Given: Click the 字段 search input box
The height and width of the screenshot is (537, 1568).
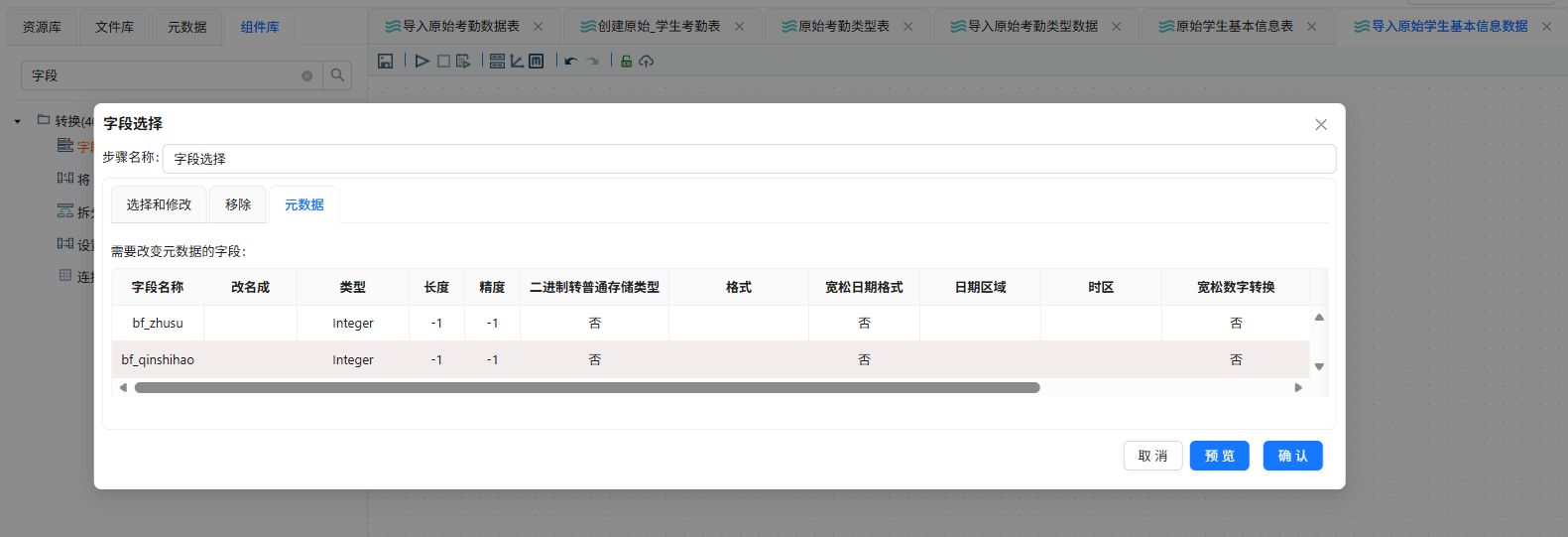Looking at the screenshot, I should pos(171,75).
